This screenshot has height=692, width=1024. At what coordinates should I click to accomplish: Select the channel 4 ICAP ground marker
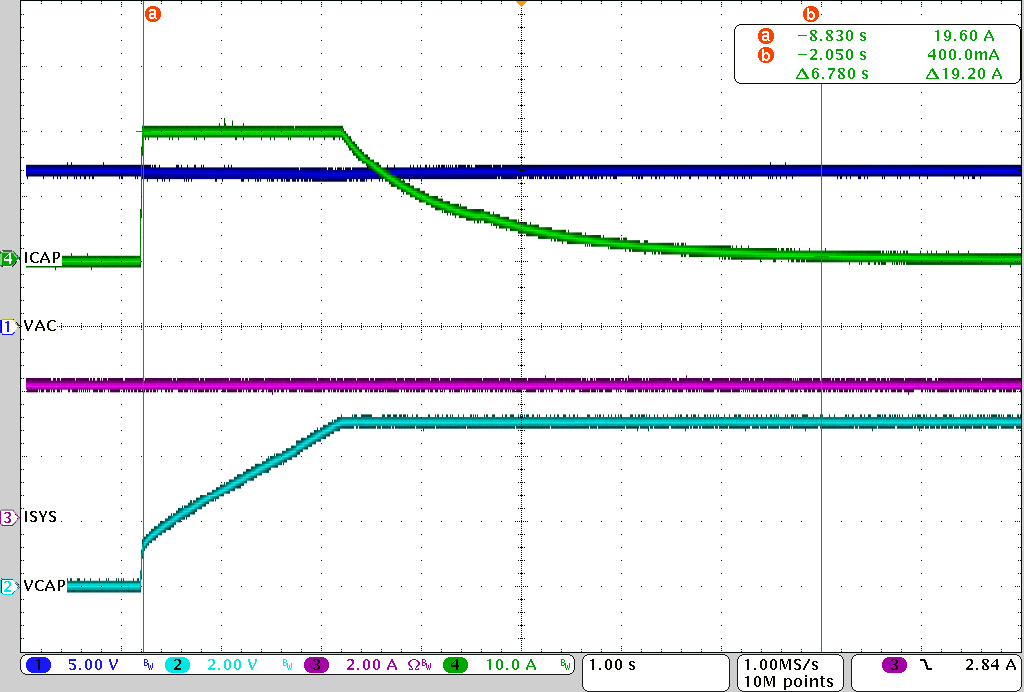coord(9,259)
